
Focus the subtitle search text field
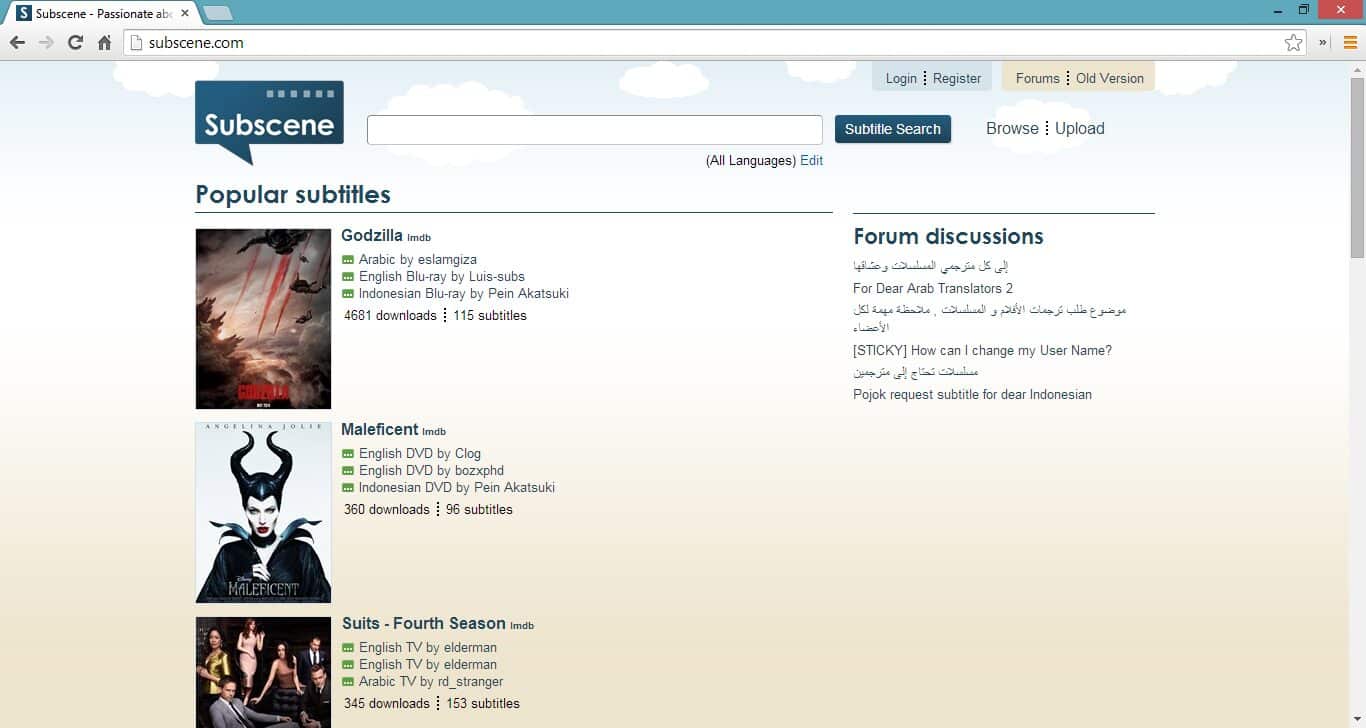(594, 130)
